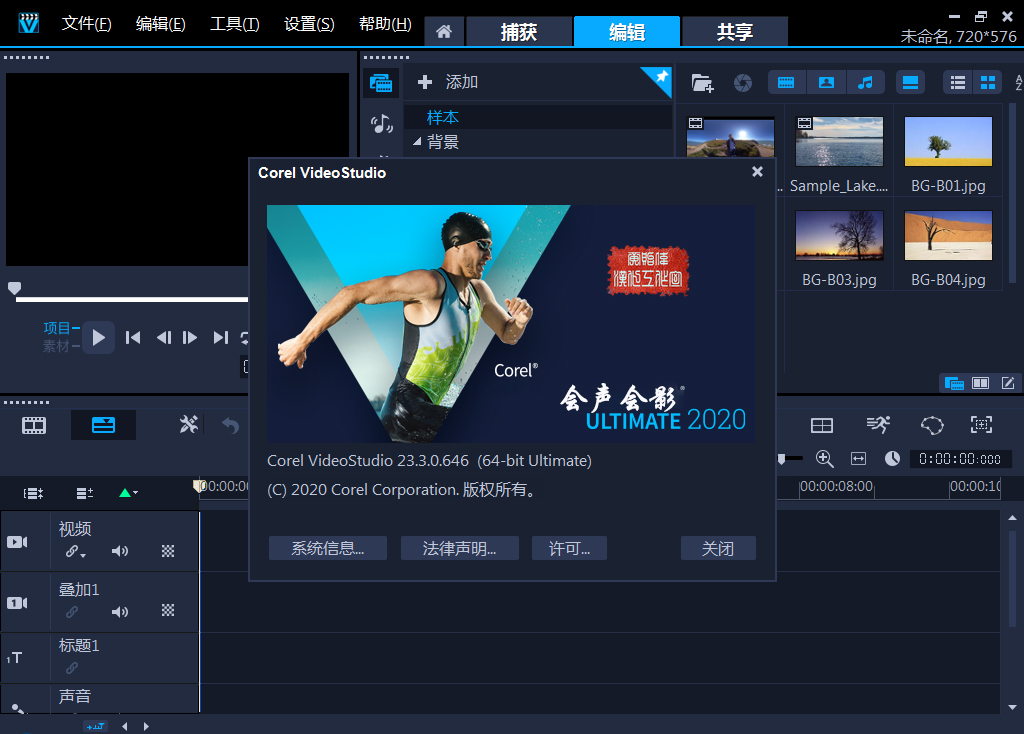The height and width of the screenshot is (734, 1024).
Task: Open the motion tracking running-figure icon
Action: pos(878,425)
